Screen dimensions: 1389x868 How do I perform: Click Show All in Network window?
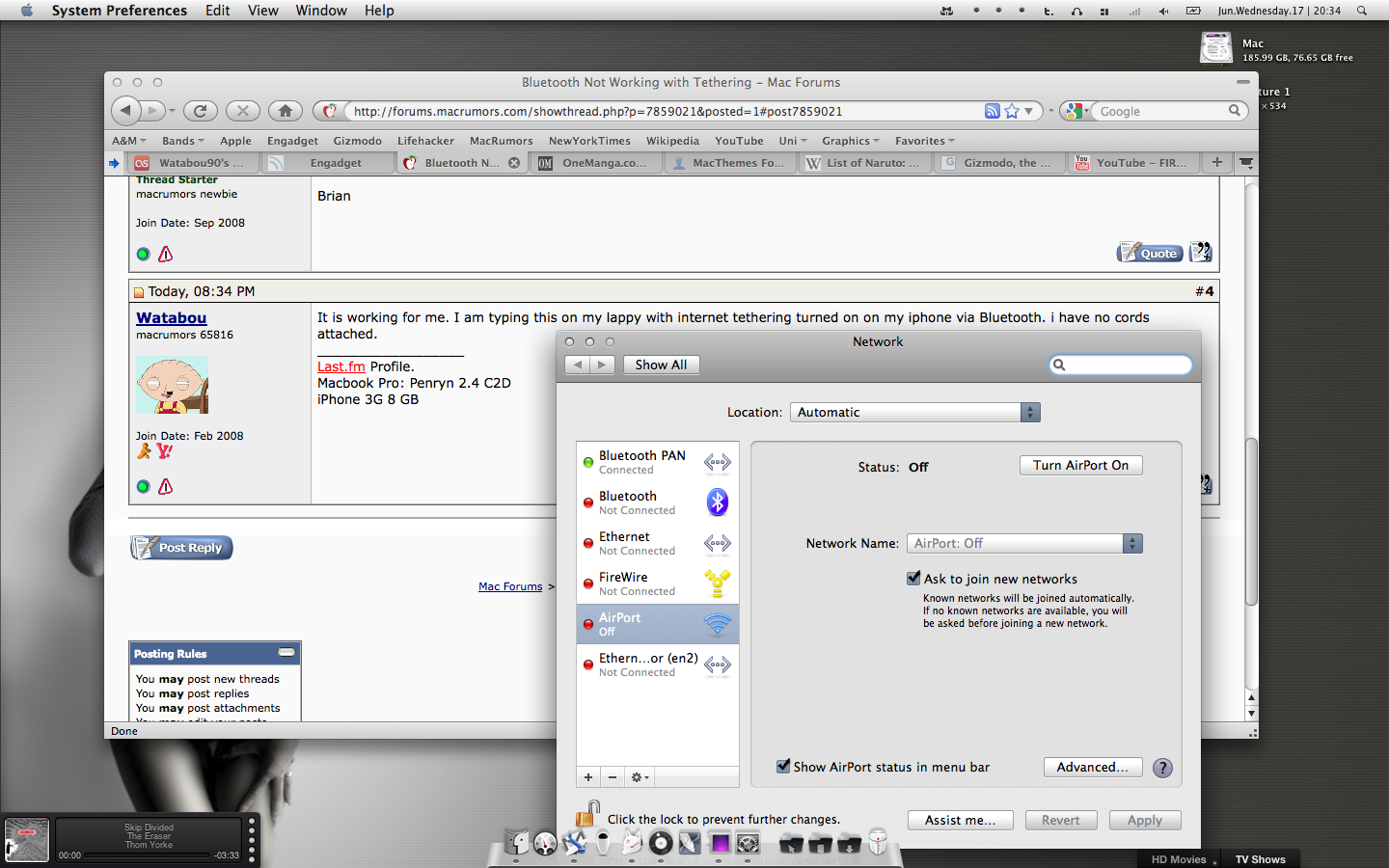click(661, 365)
